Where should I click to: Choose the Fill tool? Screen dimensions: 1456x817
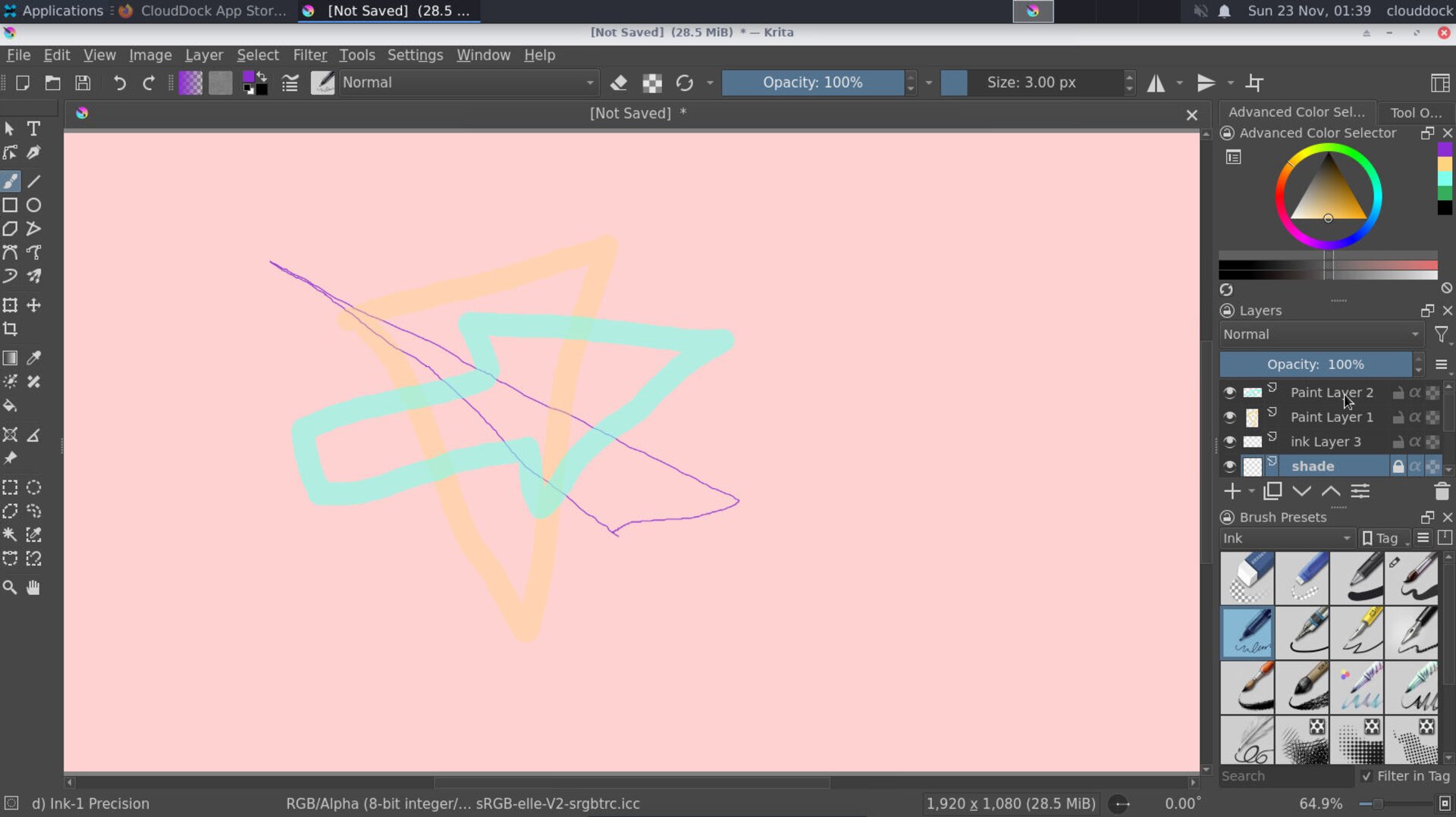11,407
